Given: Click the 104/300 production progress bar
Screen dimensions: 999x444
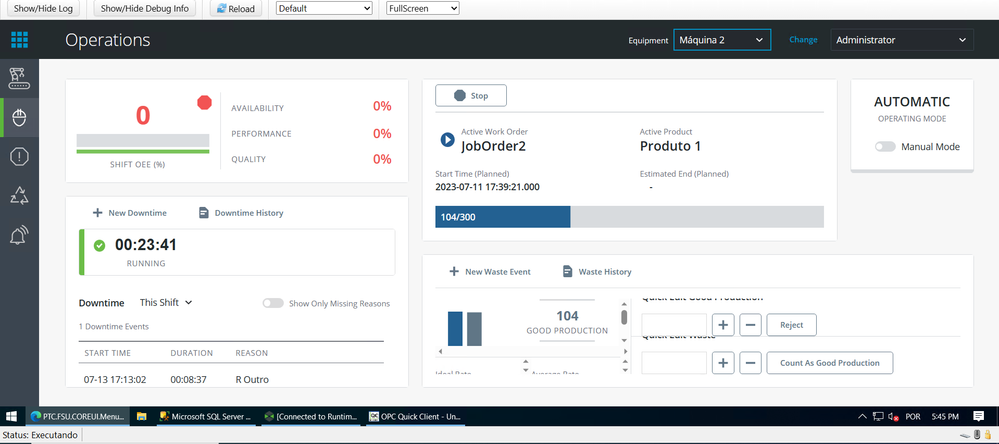Looking at the screenshot, I should click(629, 217).
